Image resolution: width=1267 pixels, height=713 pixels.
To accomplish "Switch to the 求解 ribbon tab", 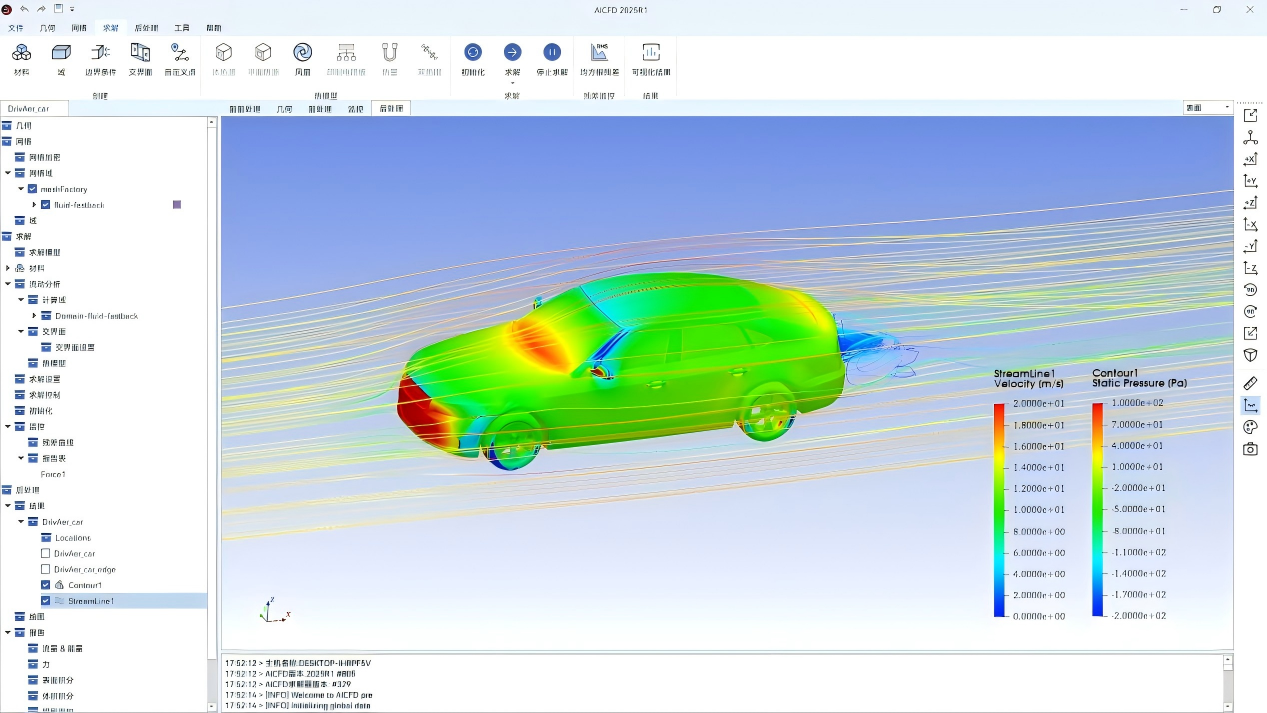I will [x=111, y=28].
